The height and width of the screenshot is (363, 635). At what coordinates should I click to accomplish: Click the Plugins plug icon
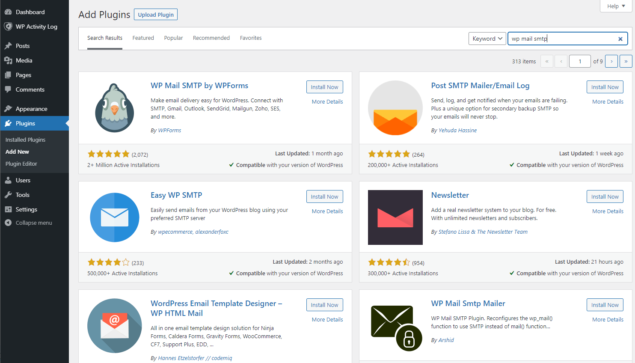8,123
